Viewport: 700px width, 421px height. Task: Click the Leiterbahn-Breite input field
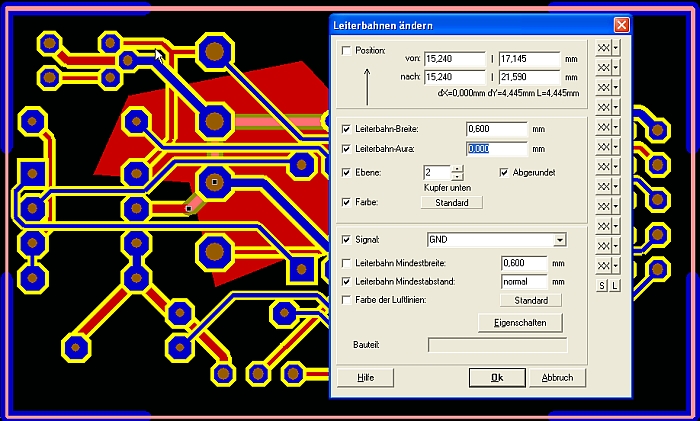(x=496, y=129)
